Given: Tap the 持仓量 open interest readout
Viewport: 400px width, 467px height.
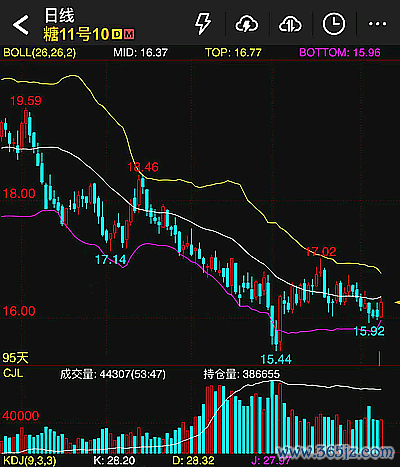Looking at the screenshot, I should click(x=242, y=374).
